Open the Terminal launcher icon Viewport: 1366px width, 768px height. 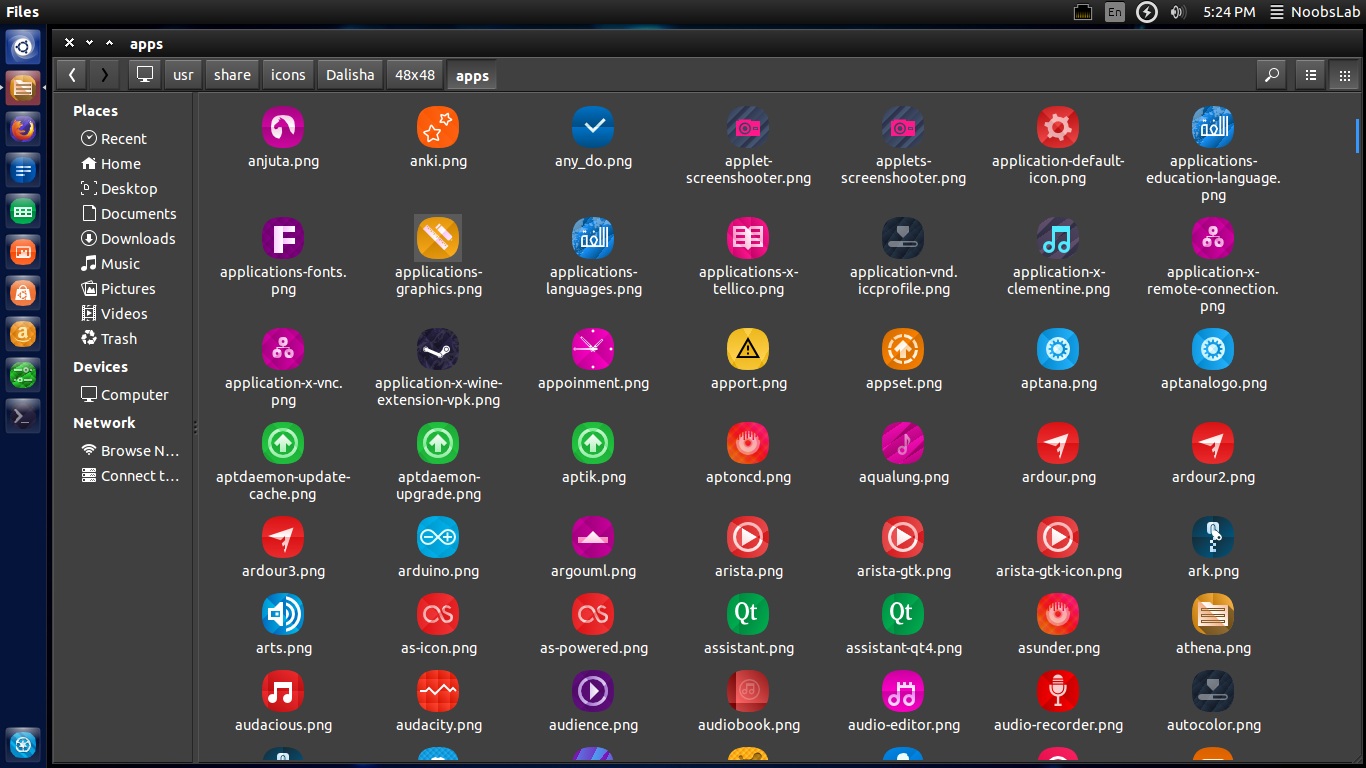point(23,416)
